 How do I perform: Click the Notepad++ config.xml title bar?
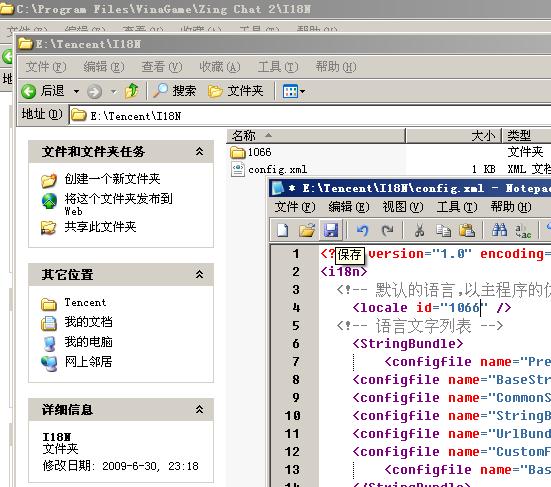pos(410,188)
